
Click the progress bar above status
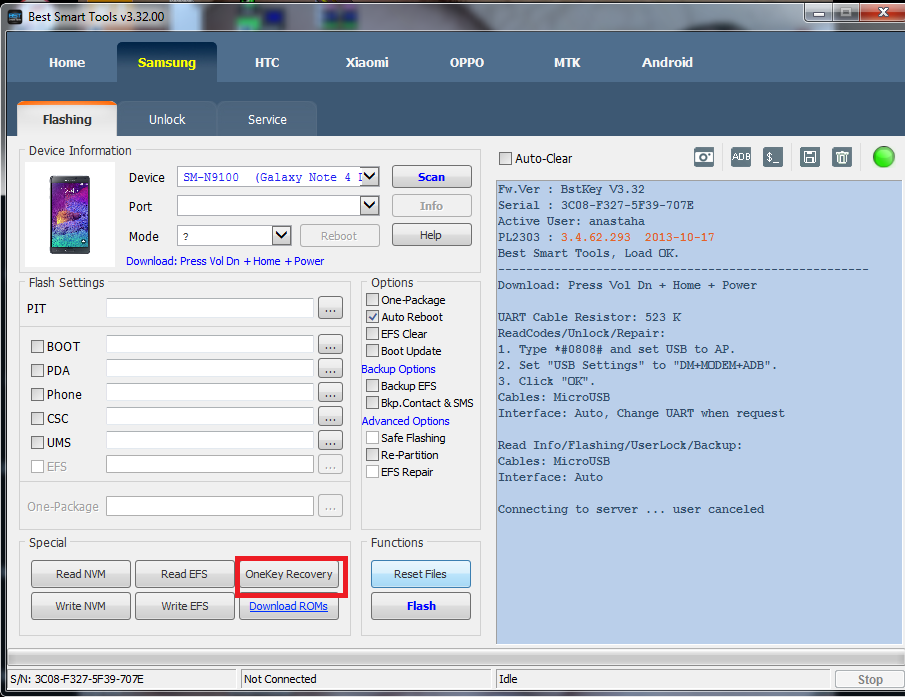click(x=456, y=658)
